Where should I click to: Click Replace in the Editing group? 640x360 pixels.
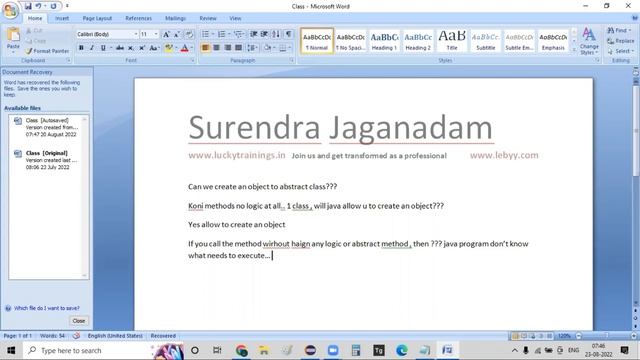tap(621, 41)
